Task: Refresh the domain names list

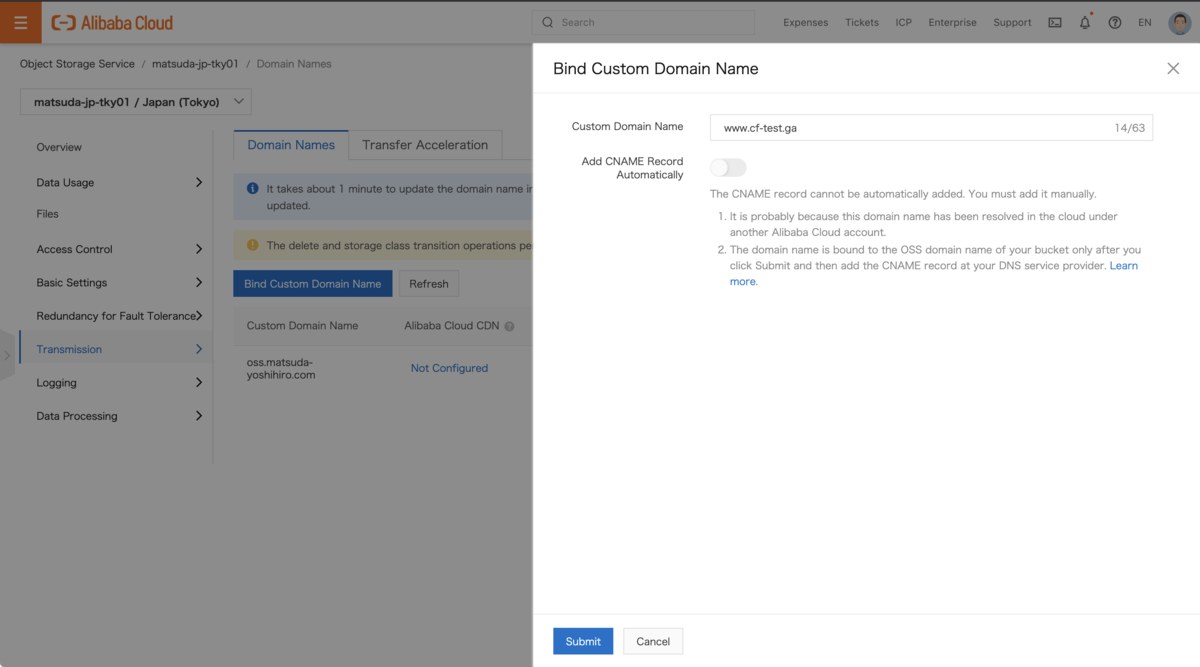Action: pos(429,283)
